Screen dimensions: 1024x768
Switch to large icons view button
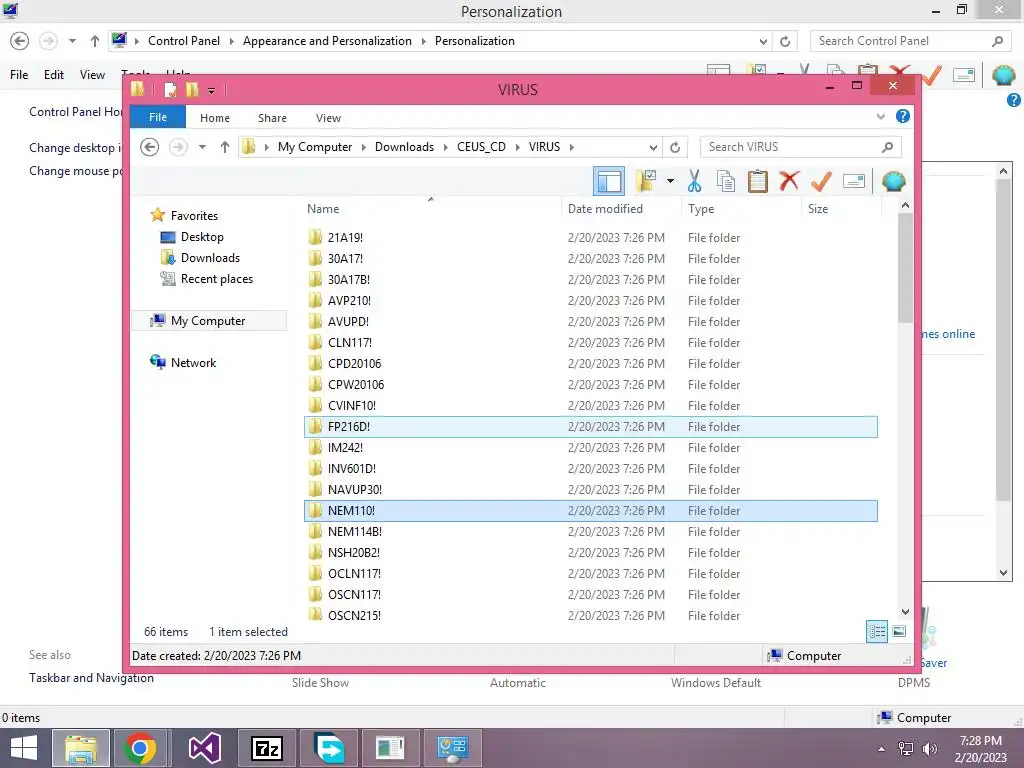[x=899, y=632]
